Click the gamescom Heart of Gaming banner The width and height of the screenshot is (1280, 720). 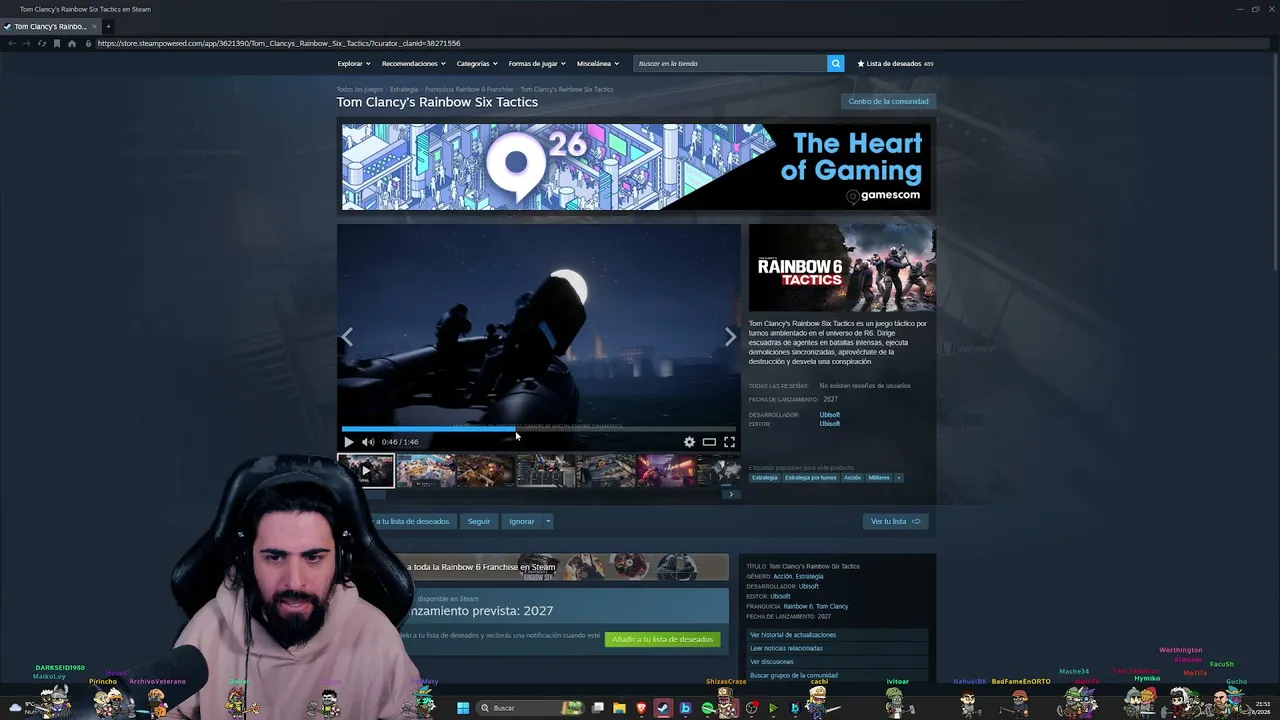pyautogui.click(x=636, y=167)
